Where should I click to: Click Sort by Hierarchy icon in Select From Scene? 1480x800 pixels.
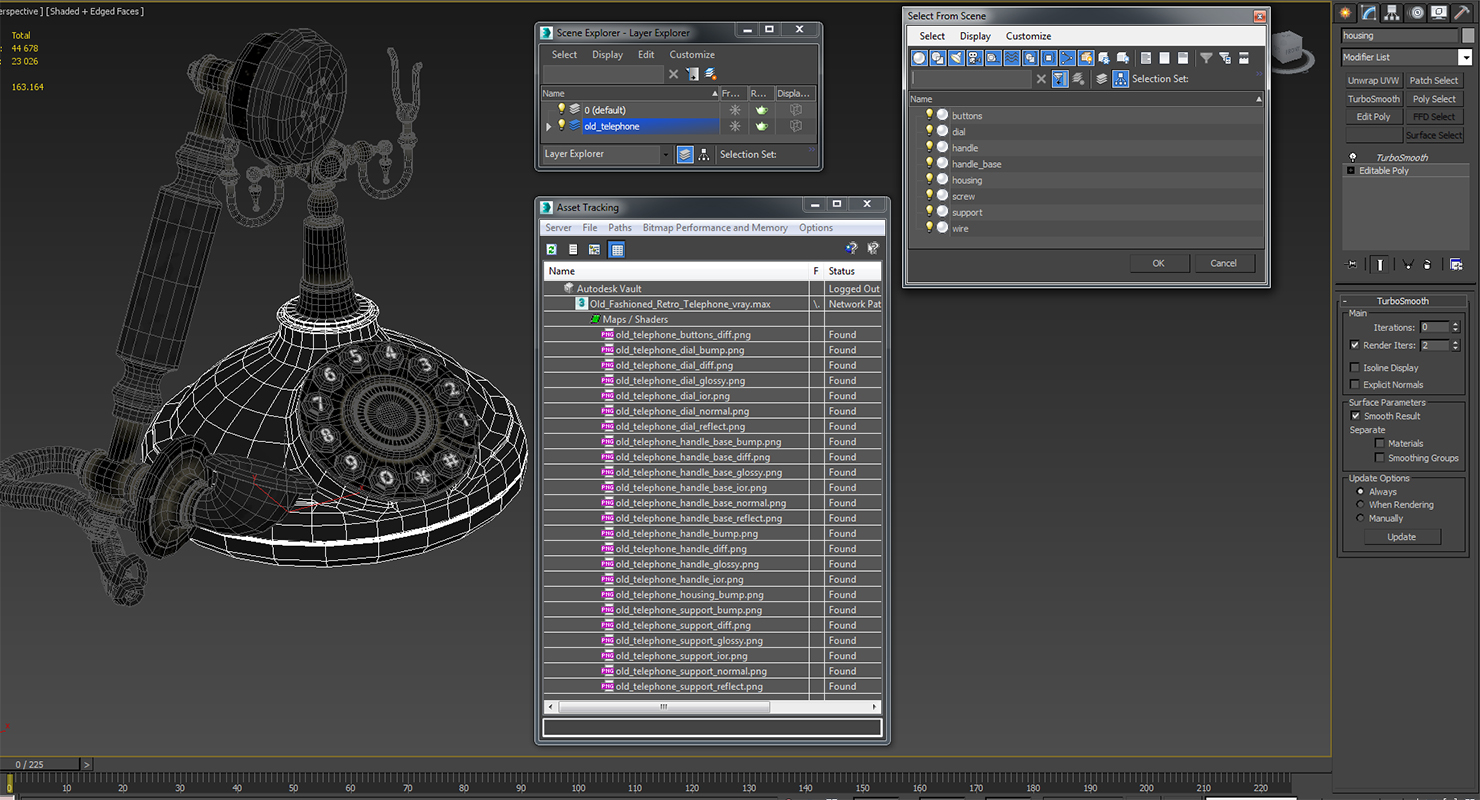tap(1120, 79)
